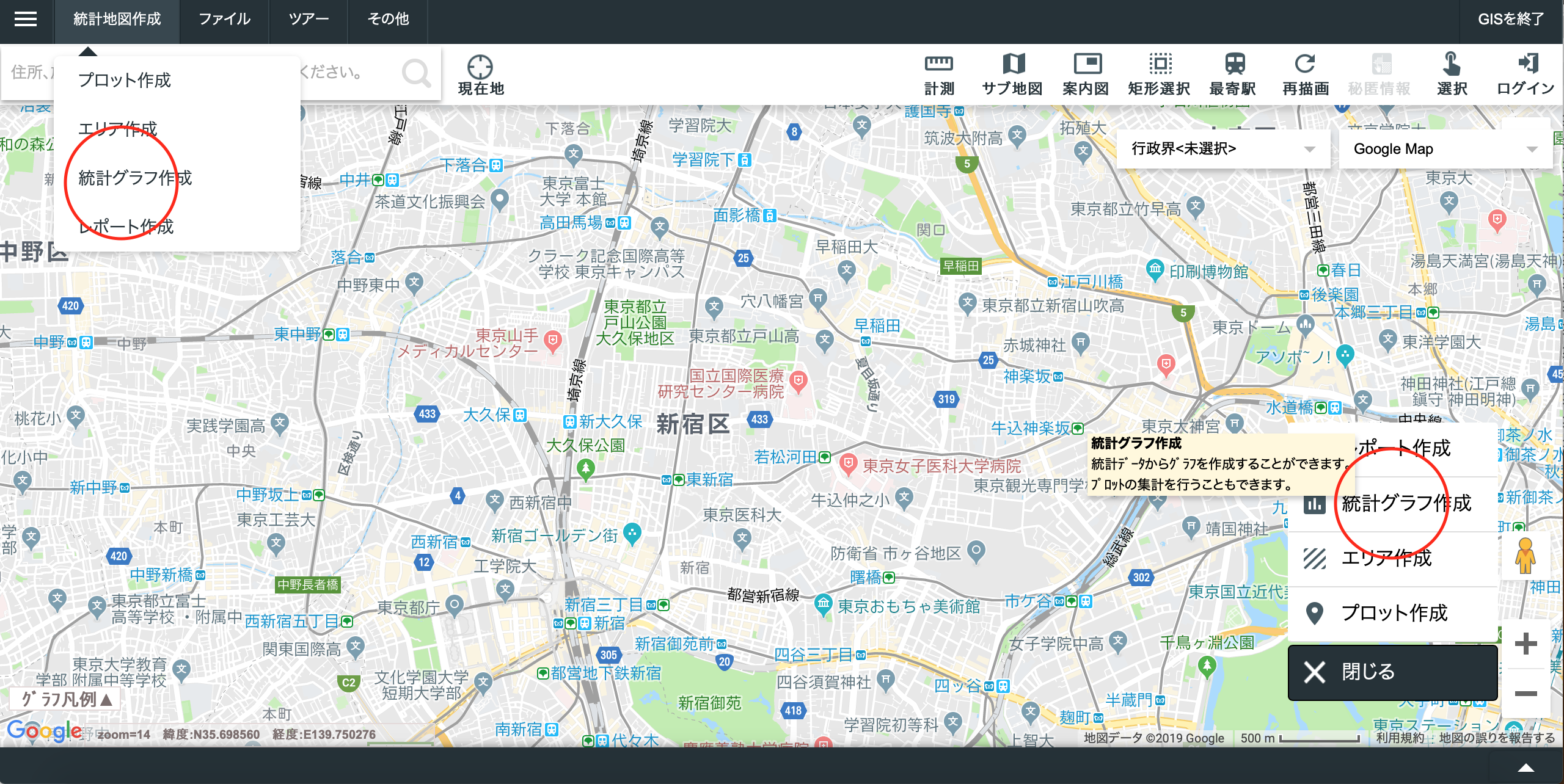Click the 閉じる button
Screen dimensions: 1564x784
pyautogui.click(x=1393, y=672)
